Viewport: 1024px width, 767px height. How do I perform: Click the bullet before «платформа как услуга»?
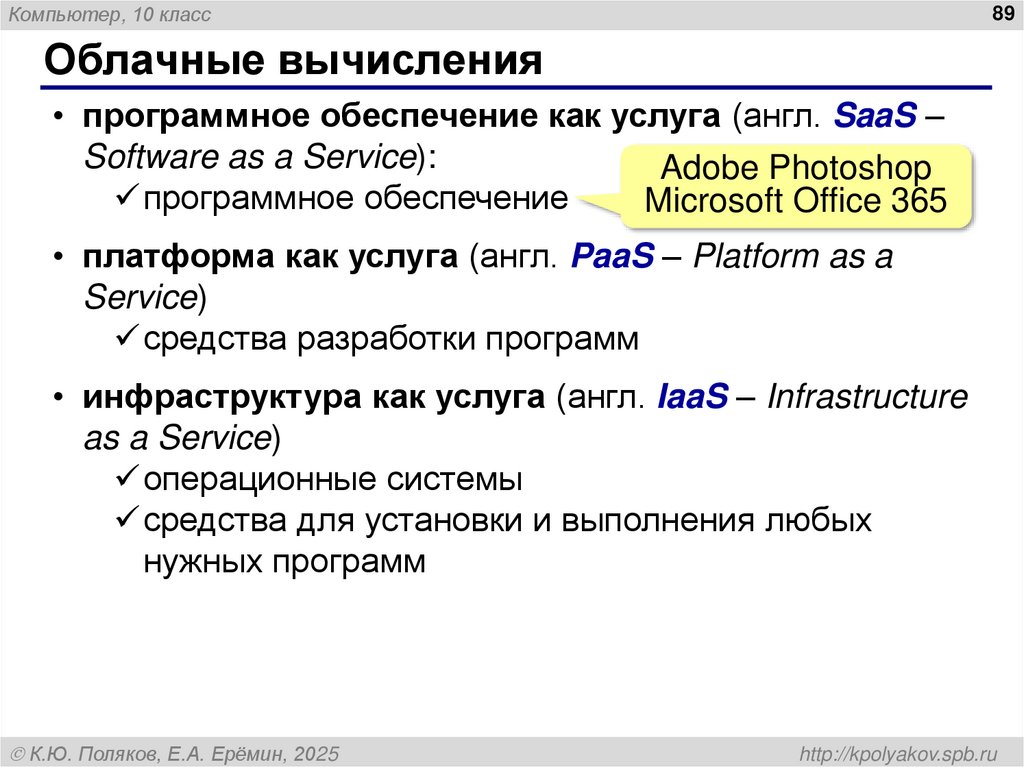point(58,257)
